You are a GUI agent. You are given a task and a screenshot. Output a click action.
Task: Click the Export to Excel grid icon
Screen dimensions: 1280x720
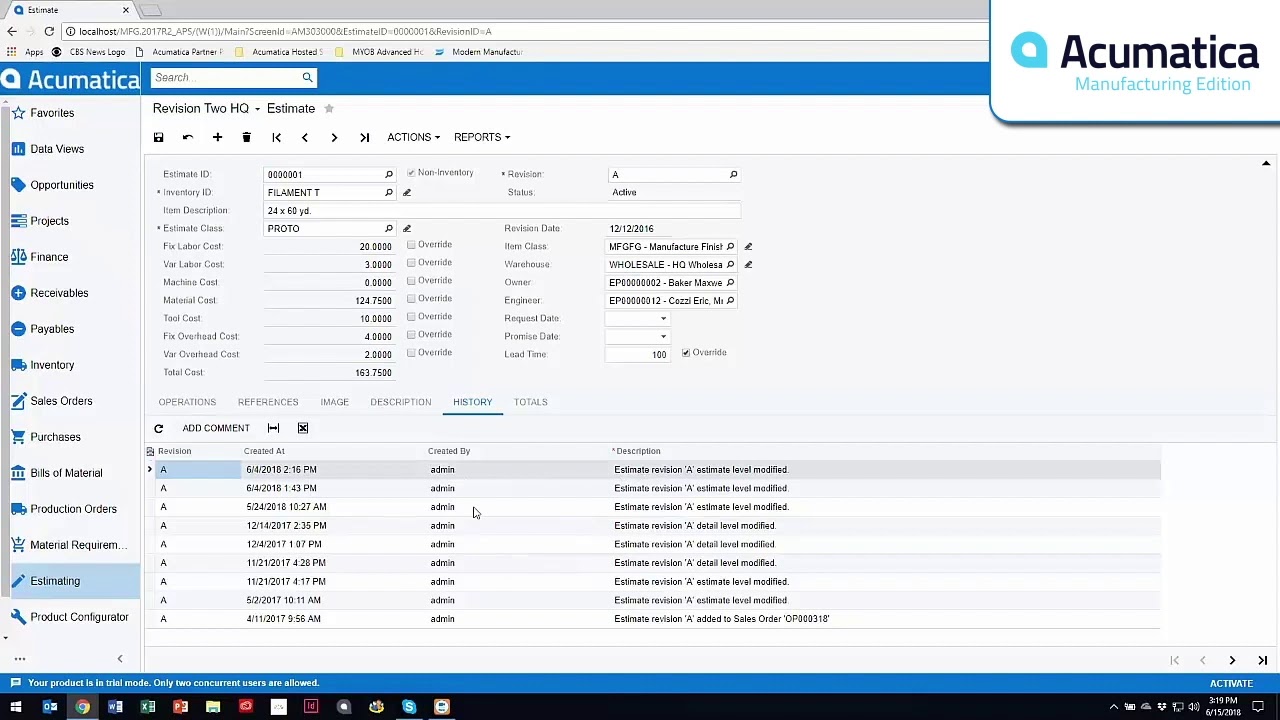point(302,428)
